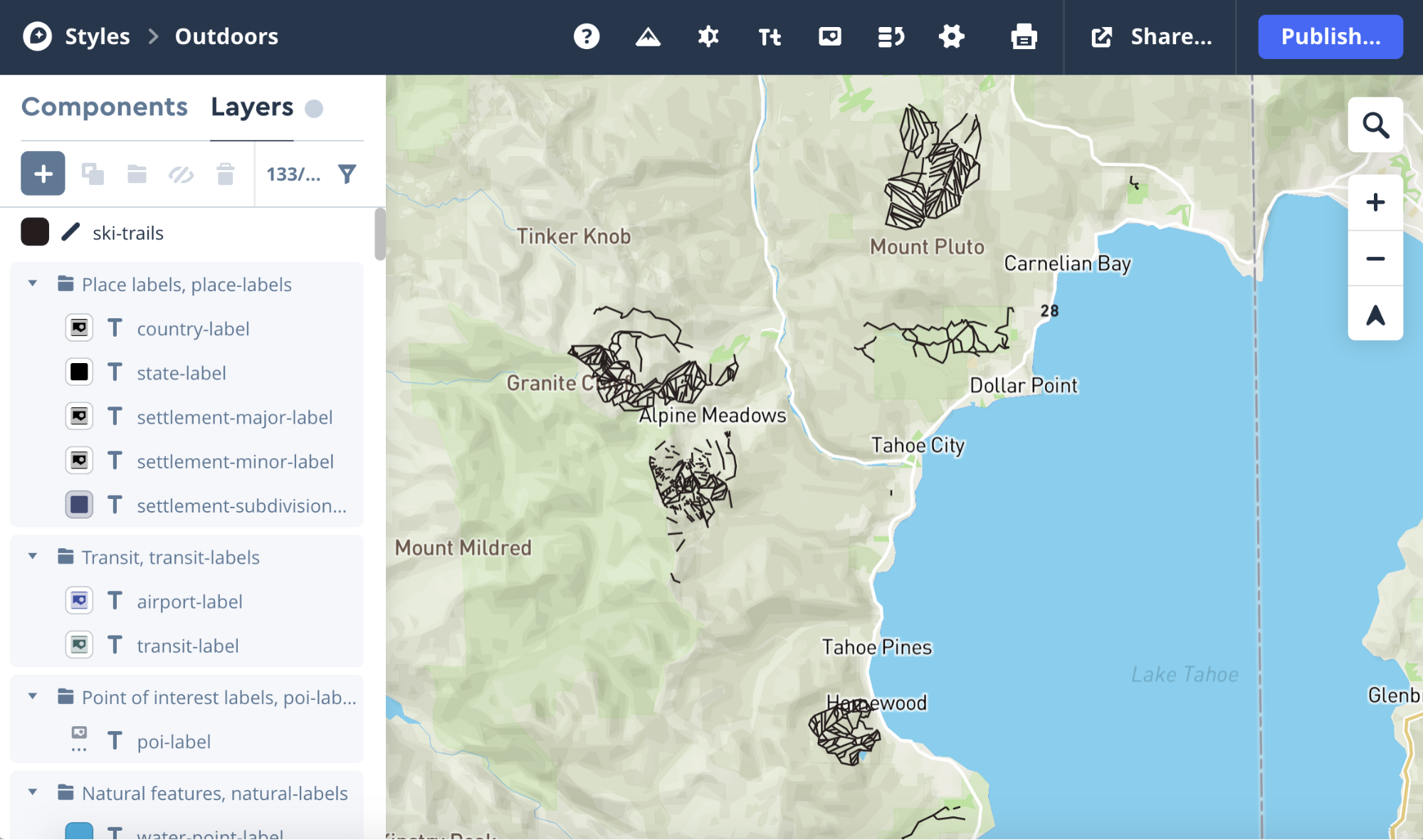Open the Styles breadcrumb link
This screenshot has height=840, width=1423.
pyautogui.click(x=98, y=36)
